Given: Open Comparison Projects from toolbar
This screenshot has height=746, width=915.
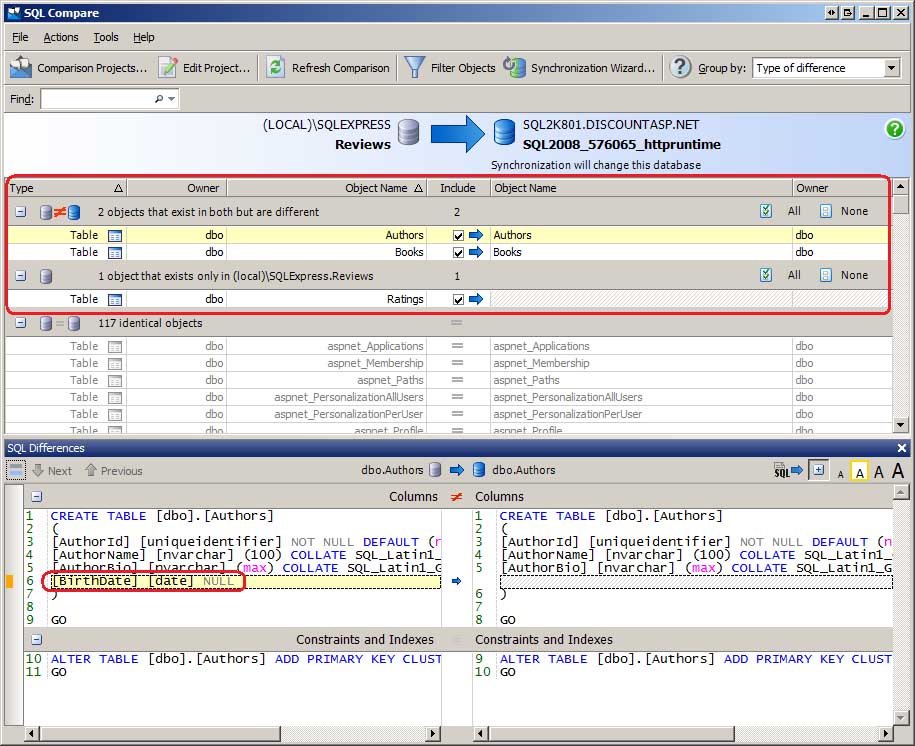Looking at the screenshot, I should (79, 68).
